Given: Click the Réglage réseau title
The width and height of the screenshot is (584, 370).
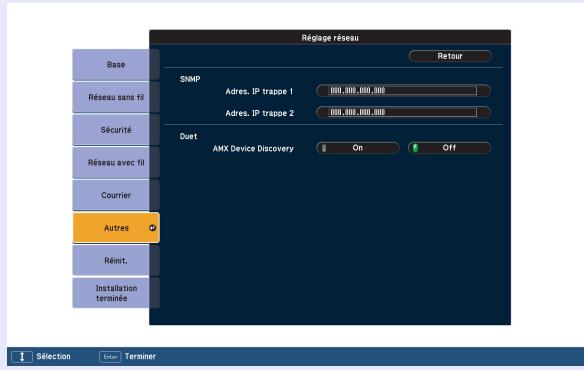Looking at the screenshot, I should [330, 38].
